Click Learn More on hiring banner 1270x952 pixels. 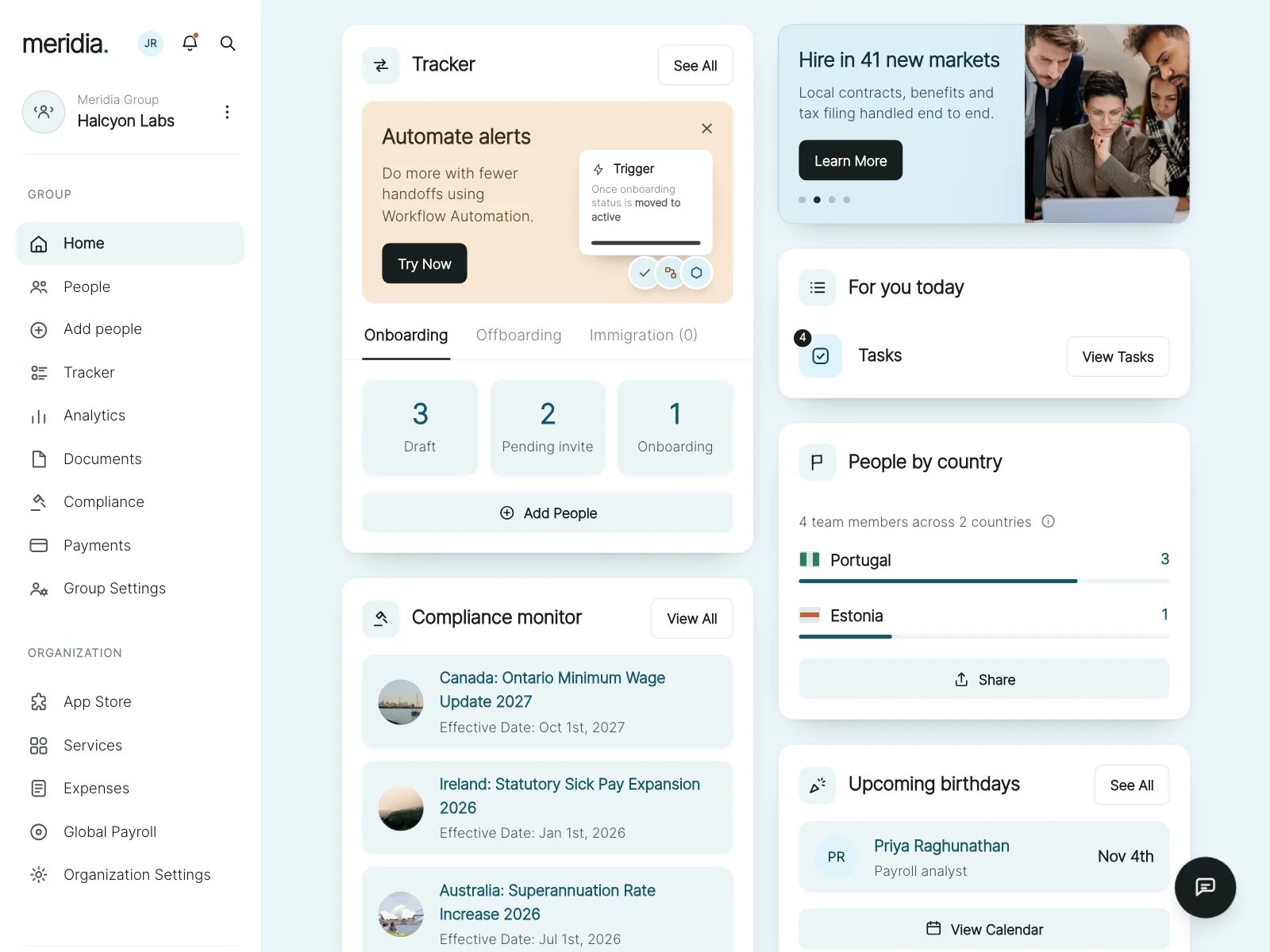click(x=850, y=160)
